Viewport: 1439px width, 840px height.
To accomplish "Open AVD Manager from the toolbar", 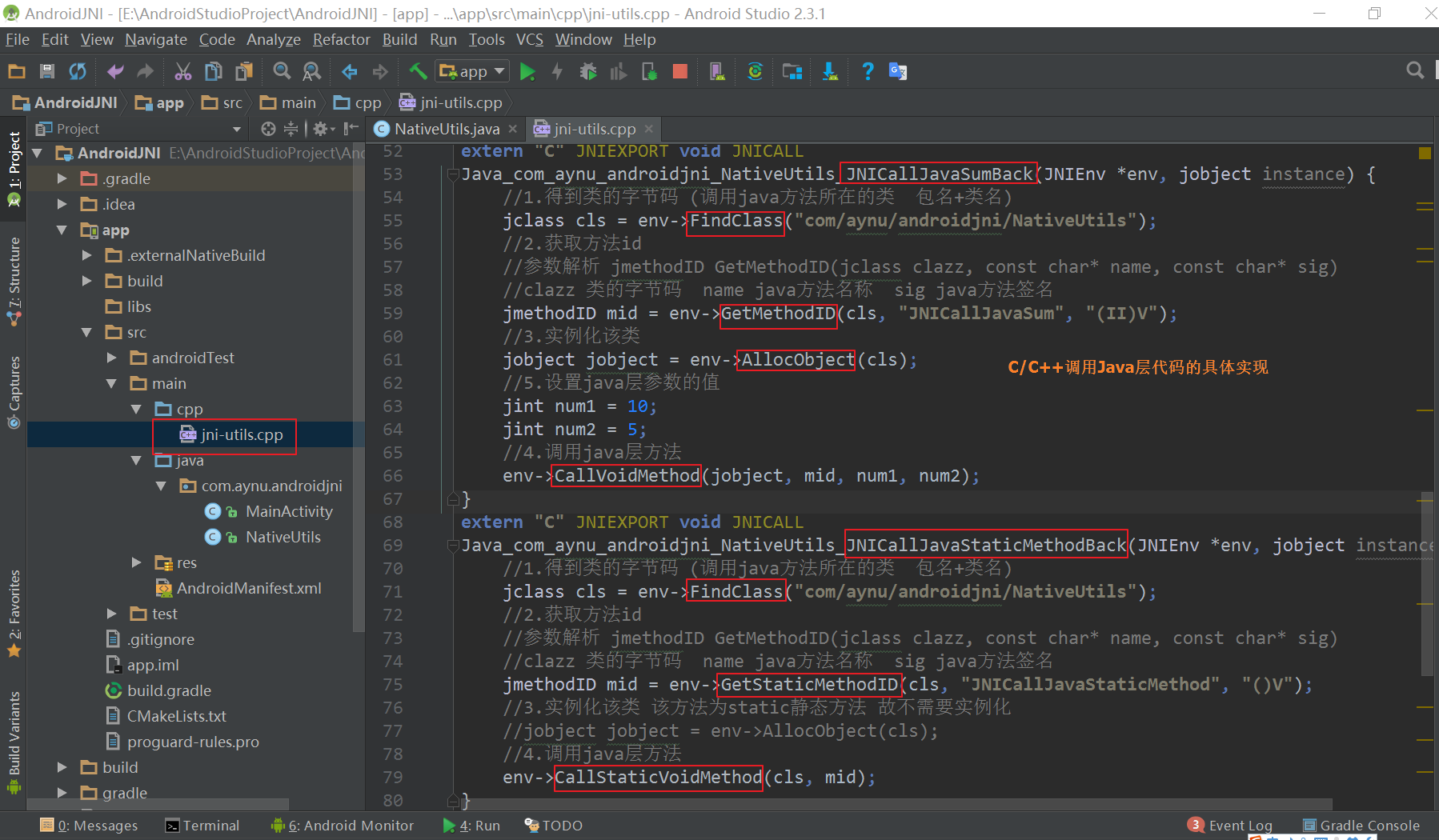I will click(x=717, y=72).
